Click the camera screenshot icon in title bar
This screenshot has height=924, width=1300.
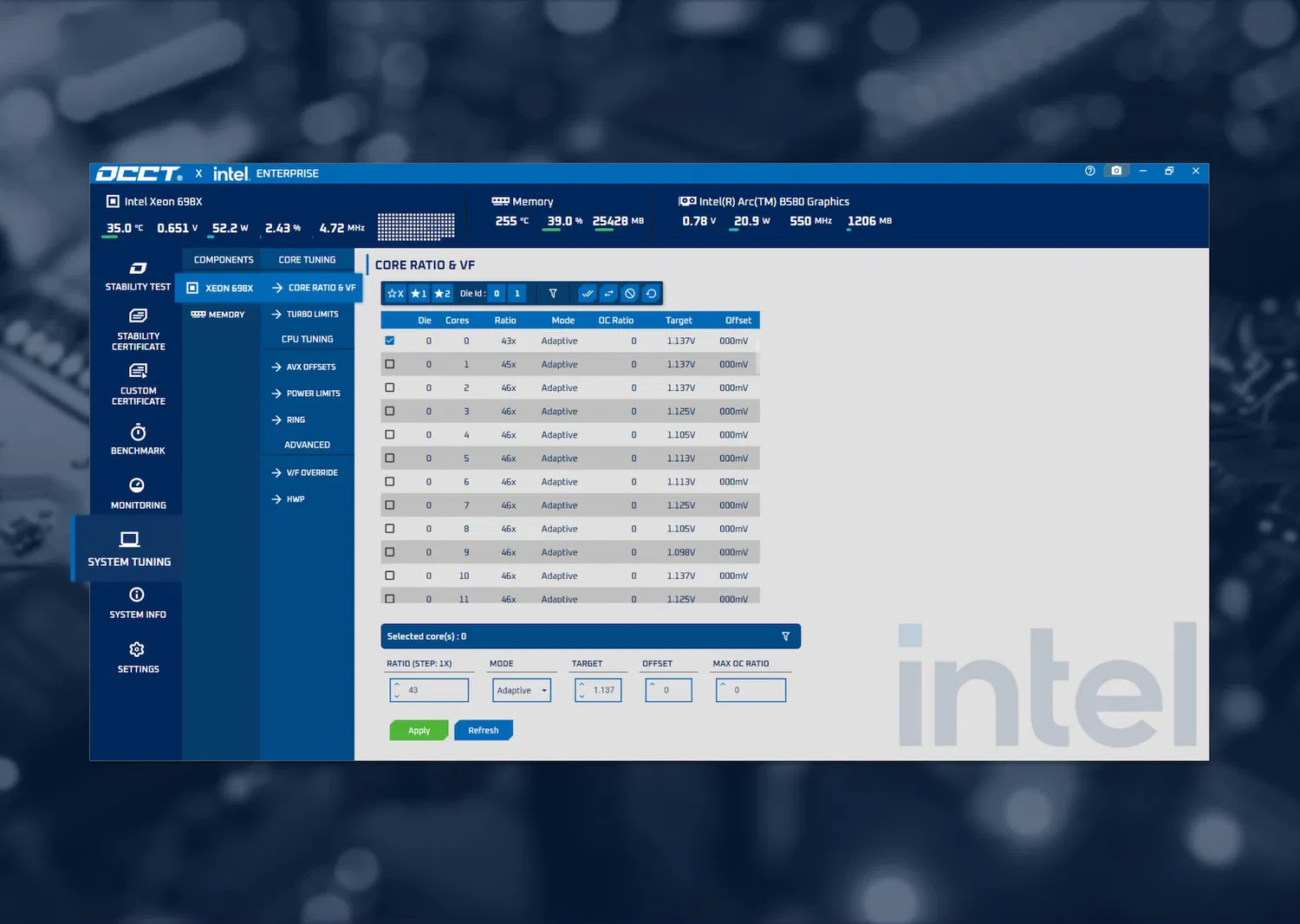tap(1116, 171)
